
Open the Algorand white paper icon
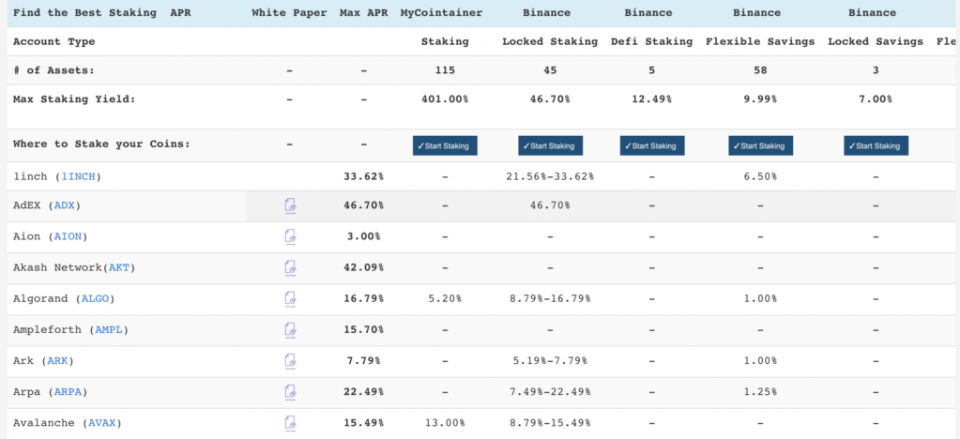click(x=290, y=299)
